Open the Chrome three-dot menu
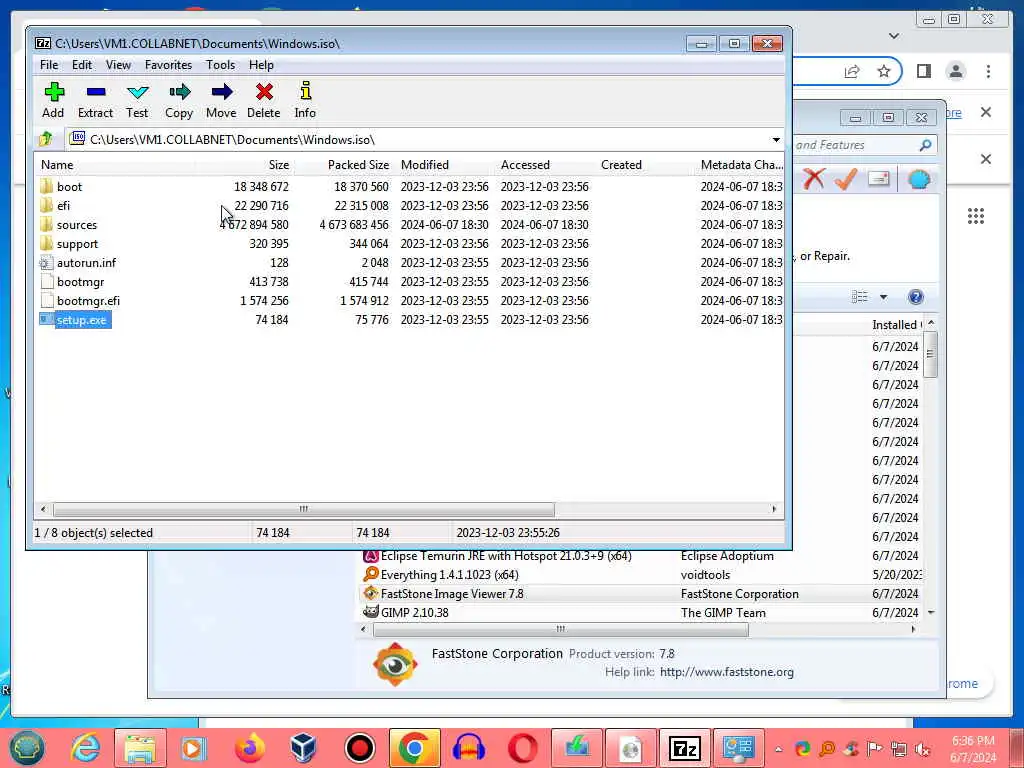Image resolution: width=1024 pixels, height=768 pixels. click(988, 71)
